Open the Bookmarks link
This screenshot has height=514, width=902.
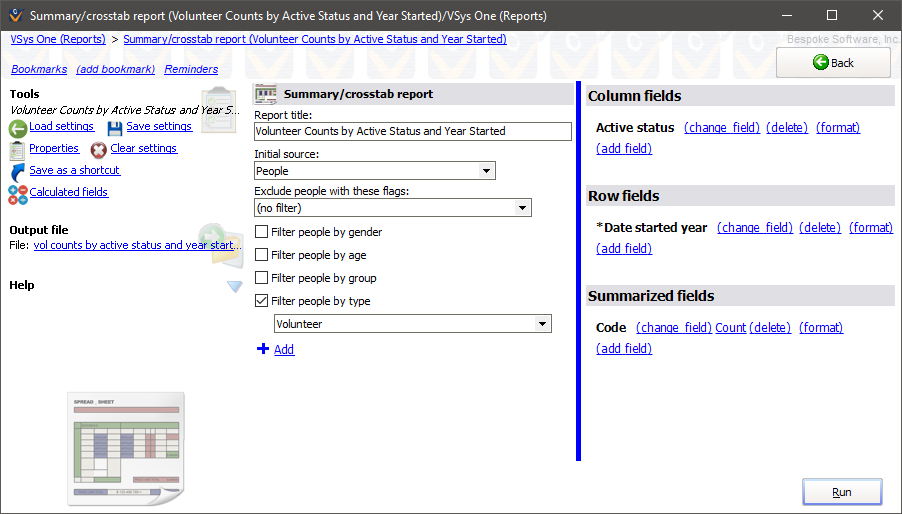39,69
